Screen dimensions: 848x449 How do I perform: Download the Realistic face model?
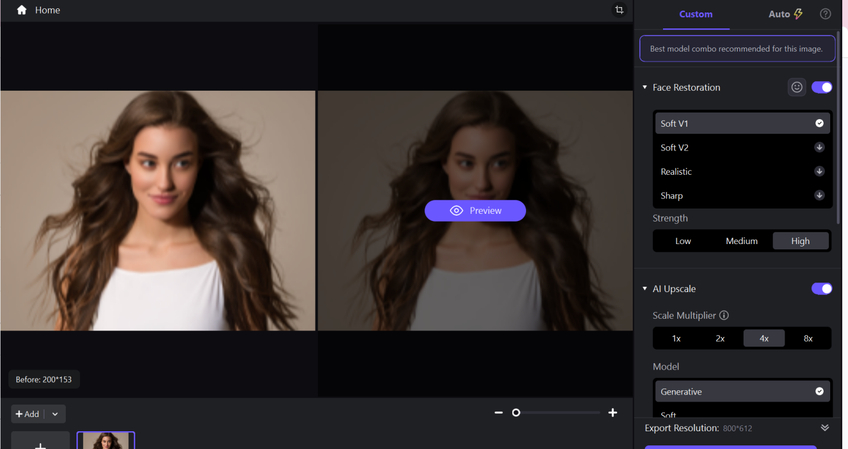point(819,171)
